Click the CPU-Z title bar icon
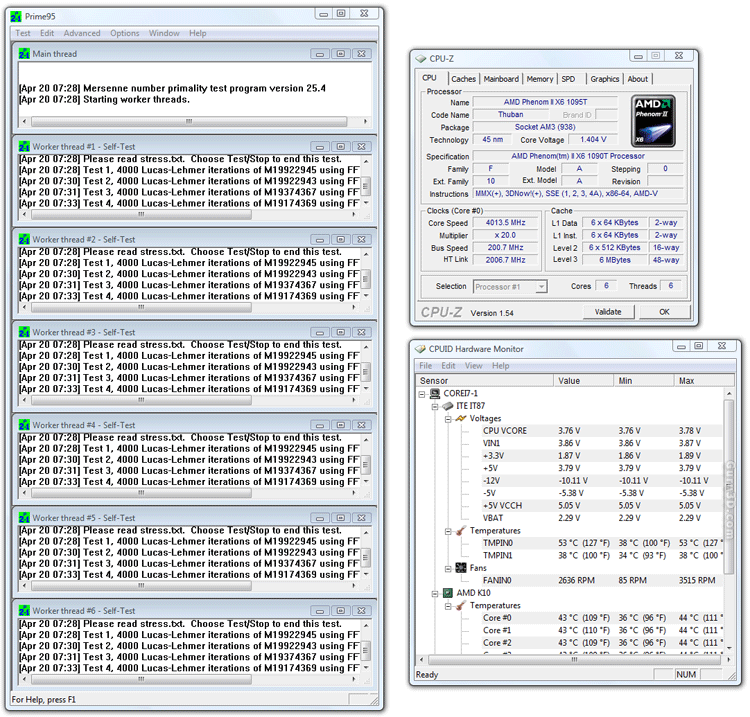Image resolution: width=750 pixels, height=717 pixels. 422,58
